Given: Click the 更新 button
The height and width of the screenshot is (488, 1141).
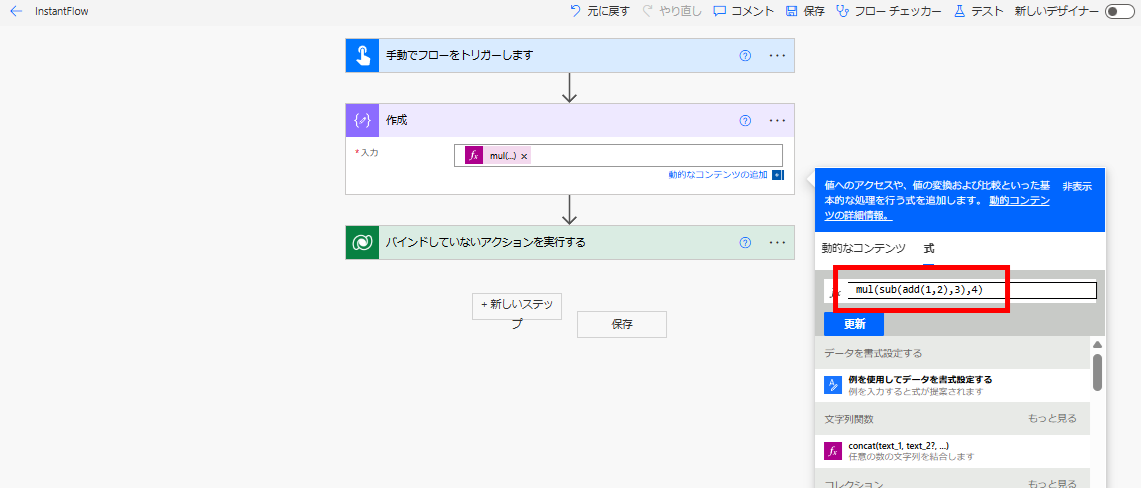Looking at the screenshot, I should coord(854,324).
